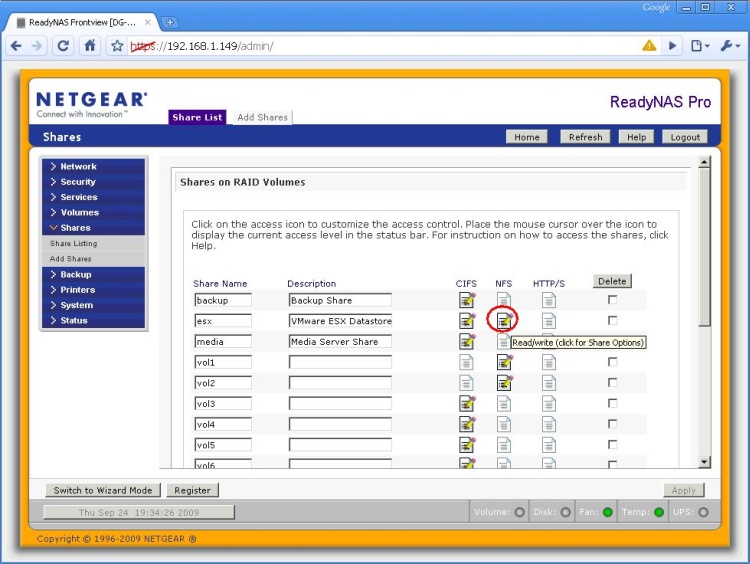Click the Logout button
This screenshot has width=750, height=564.
(x=685, y=137)
